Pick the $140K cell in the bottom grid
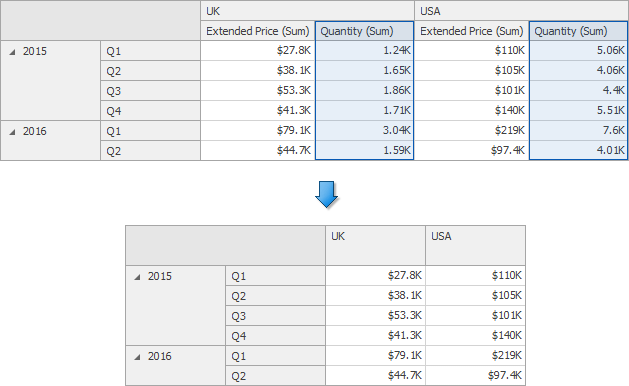The height and width of the screenshot is (386, 629). [475, 336]
